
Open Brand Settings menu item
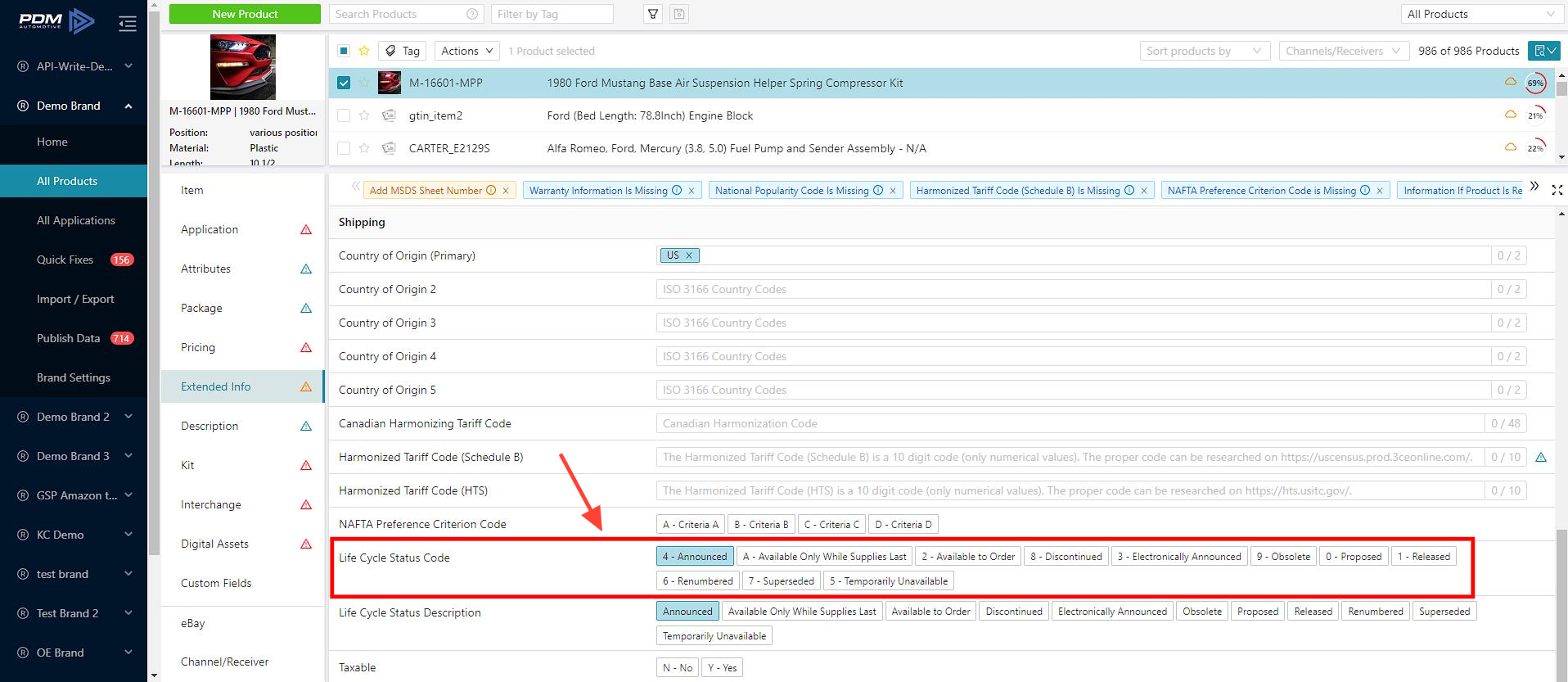[x=74, y=377]
